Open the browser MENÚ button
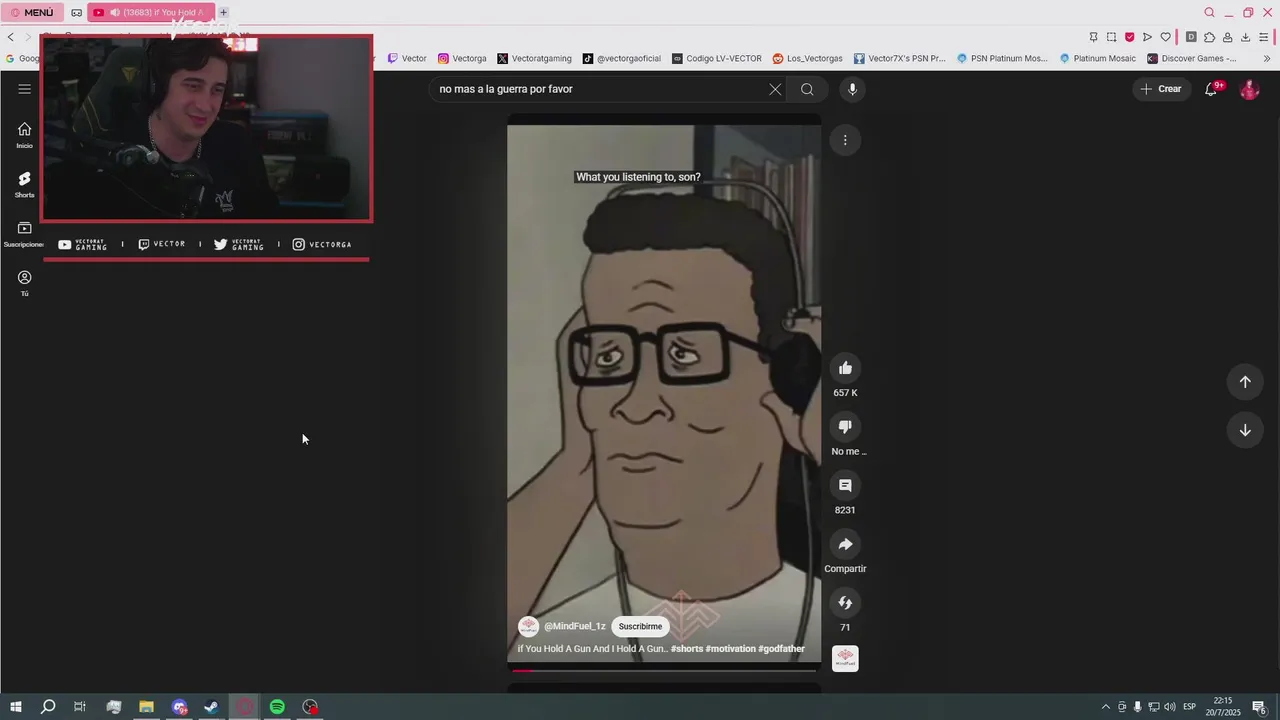Screen dimensions: 1280x720 click(32, 12)
